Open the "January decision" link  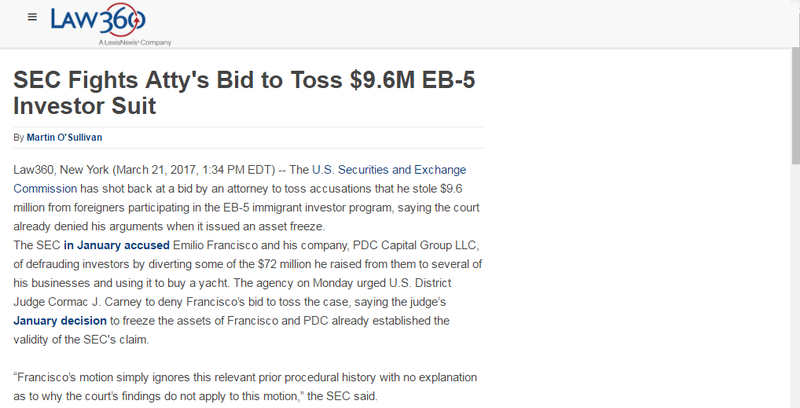pyautogui.click(x=60, y=321)
